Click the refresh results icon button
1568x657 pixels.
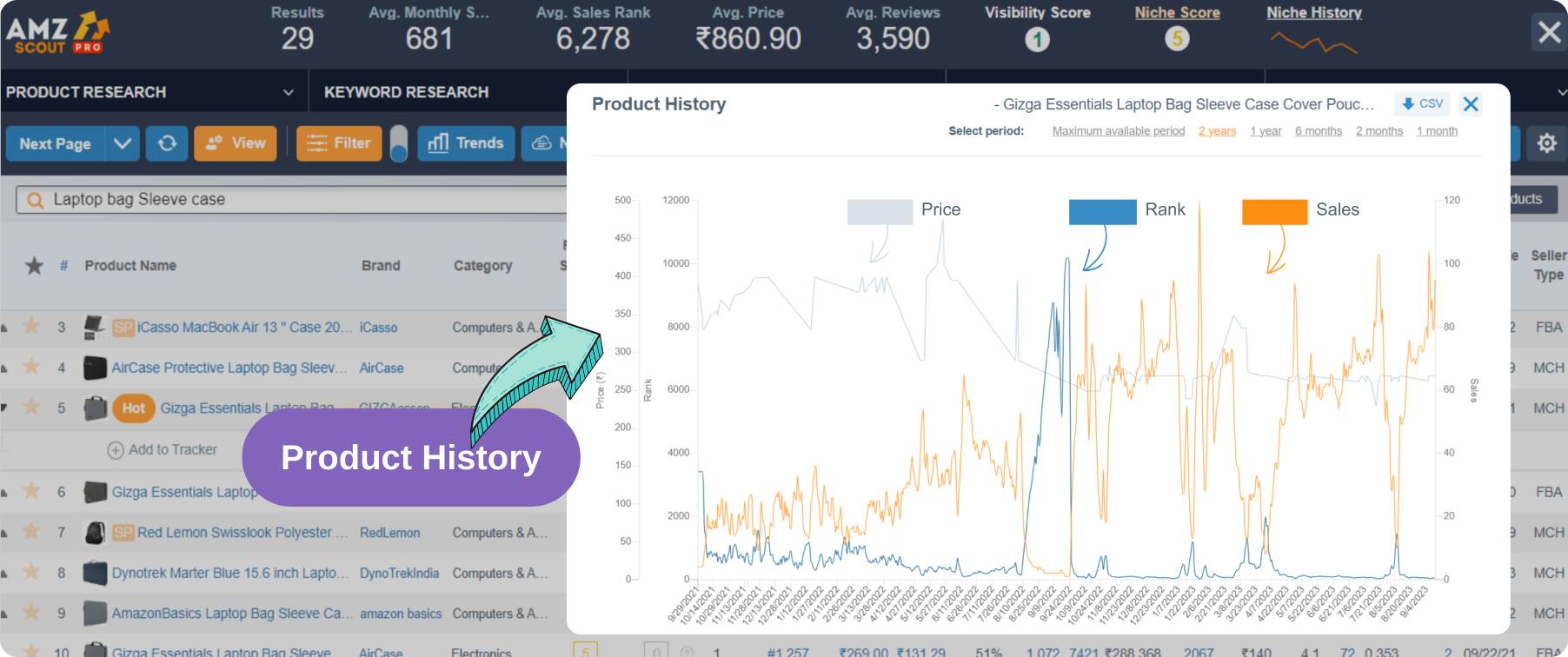[167, 143]
